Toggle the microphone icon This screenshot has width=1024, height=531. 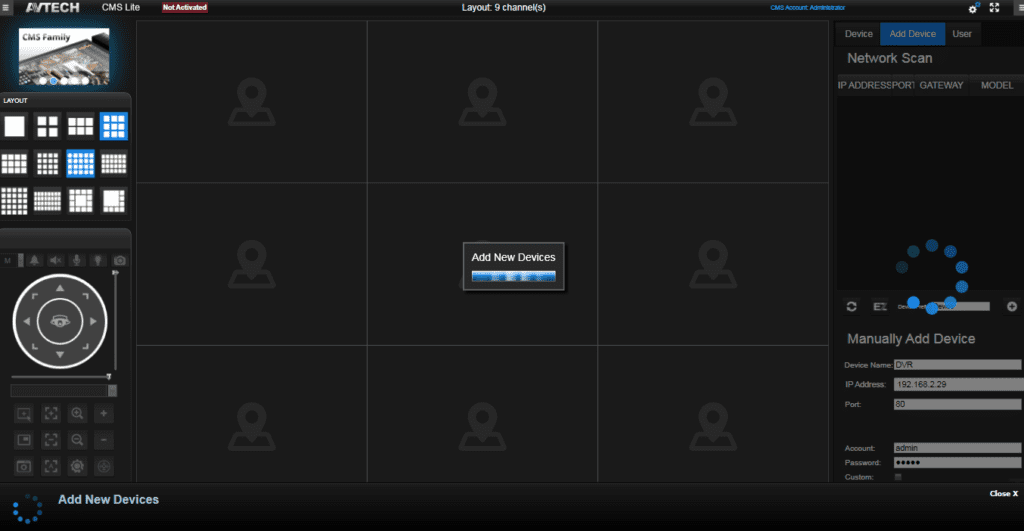coord(77,260)
